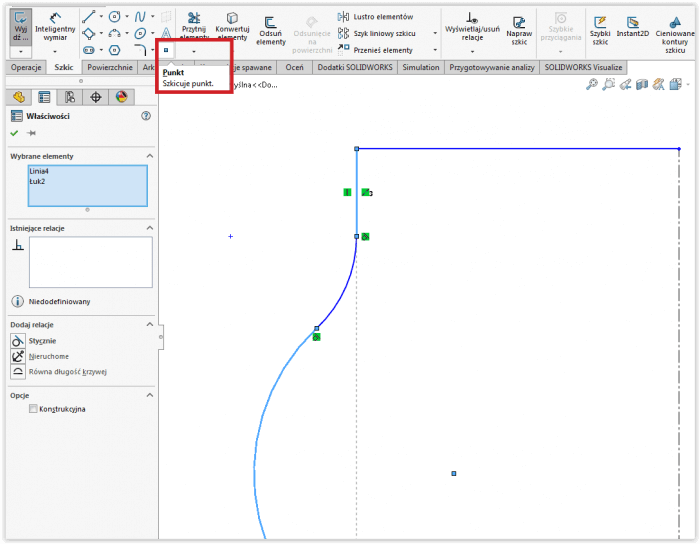Image resolution: width=700 pixels, height=544 pixels.
Task: Select the Polygon sketch tool
Action: pyautogui.click(x=115, y=50)
